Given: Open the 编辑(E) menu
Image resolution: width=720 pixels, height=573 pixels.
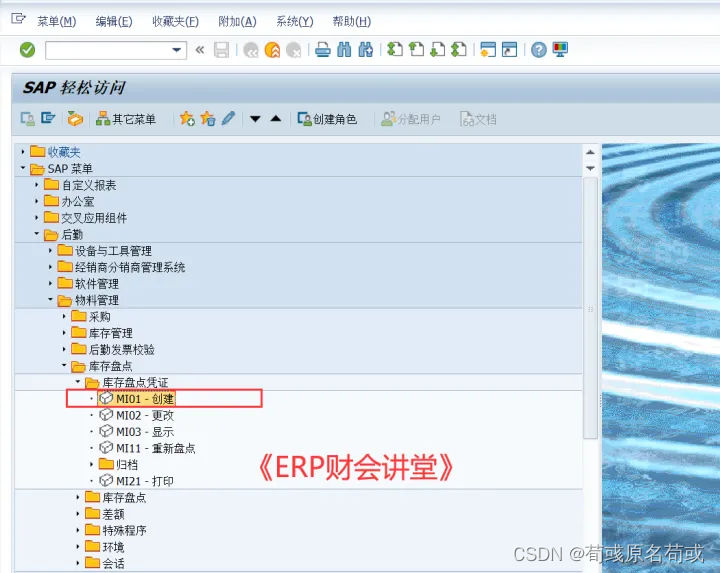Looking at the screenshot, I should (x=114, y=21).
